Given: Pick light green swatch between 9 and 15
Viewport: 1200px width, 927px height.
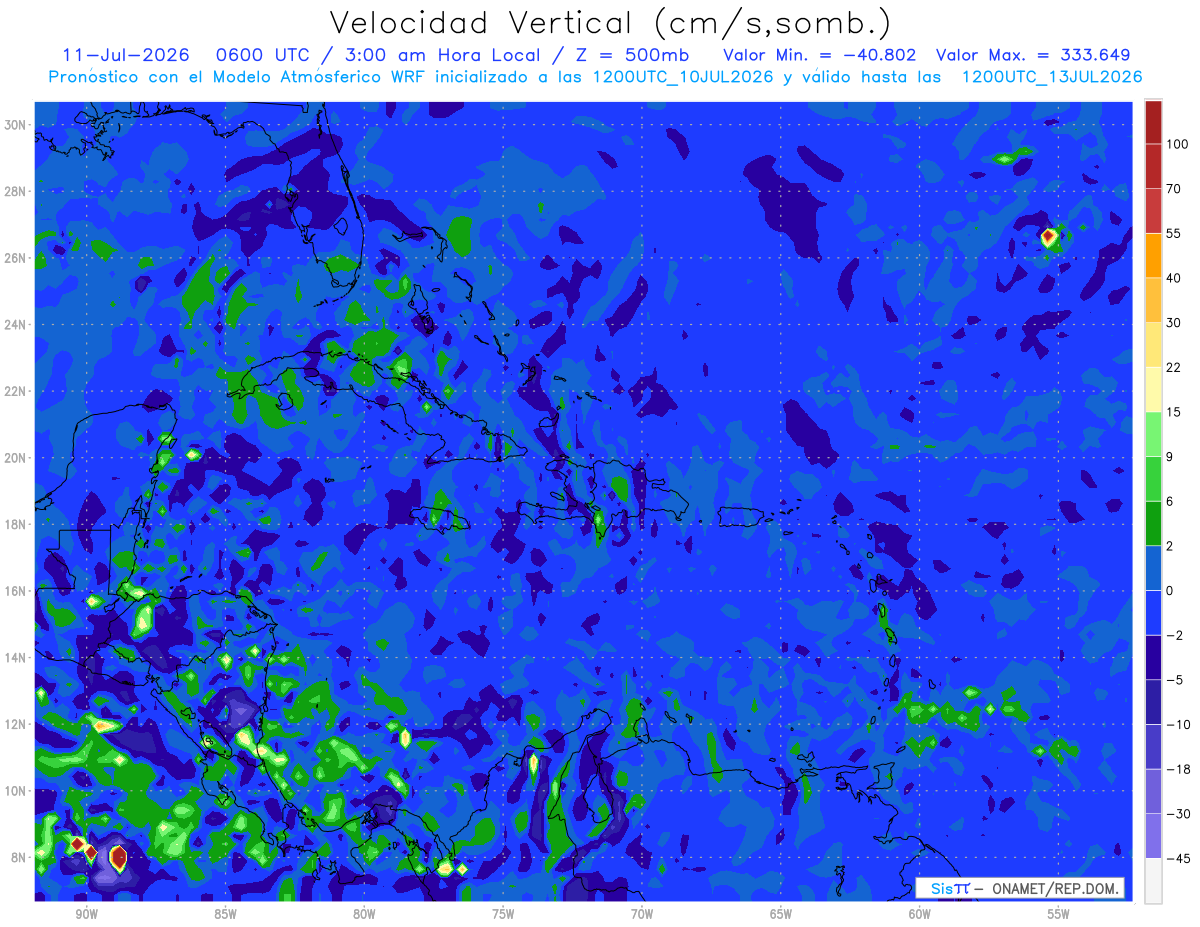Looking at the screenshot, I should 1153,435.
